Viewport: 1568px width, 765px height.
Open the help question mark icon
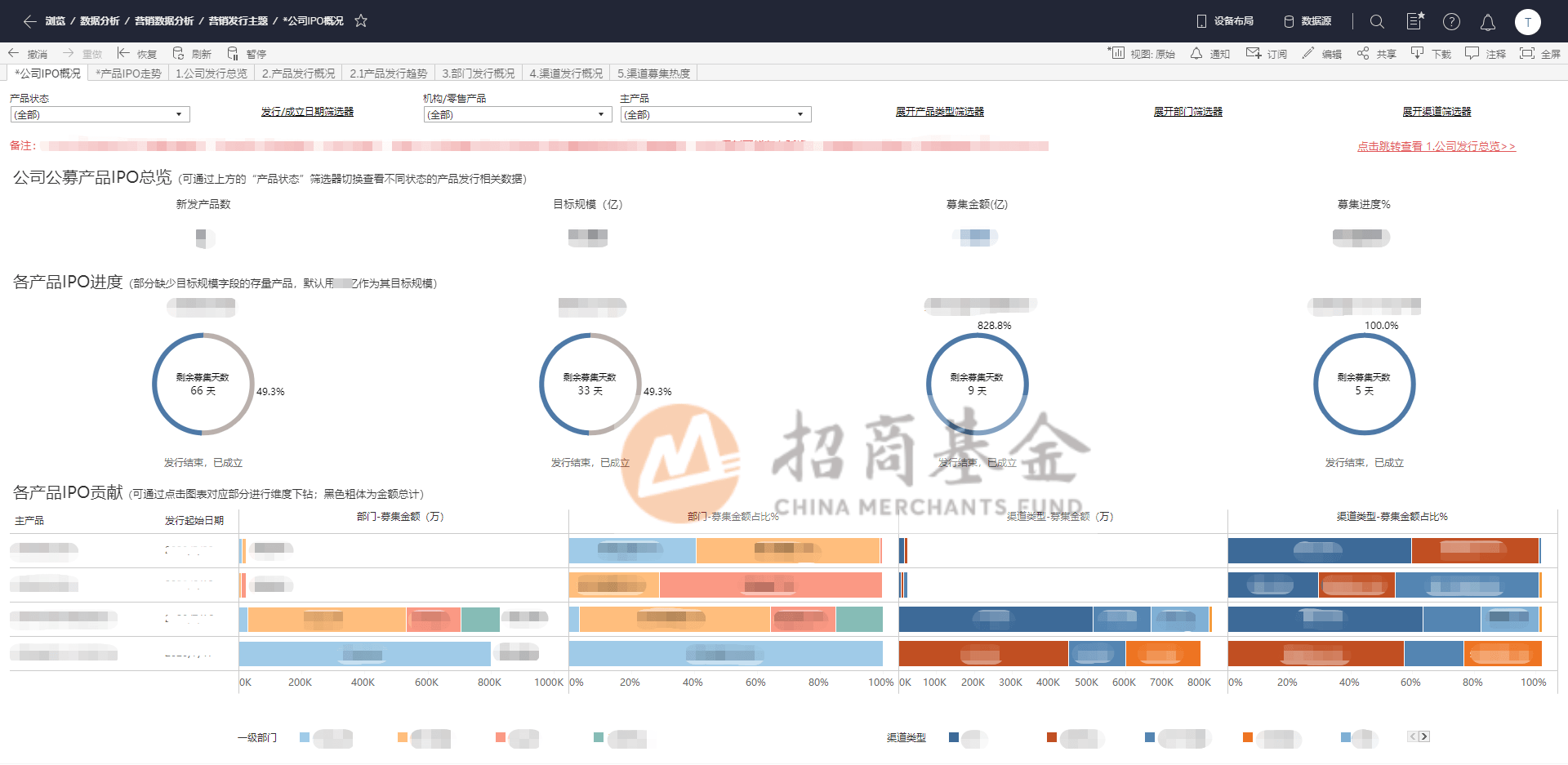1451,22
